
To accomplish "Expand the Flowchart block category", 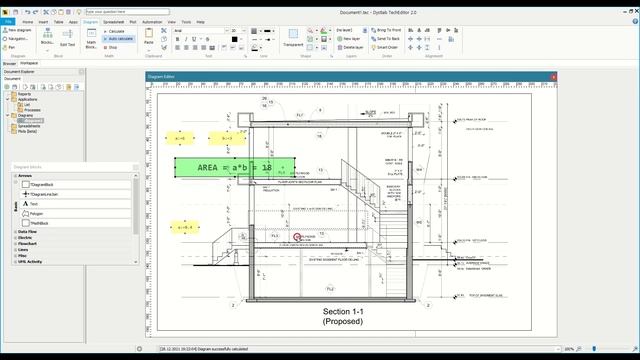I will (16, 244).
